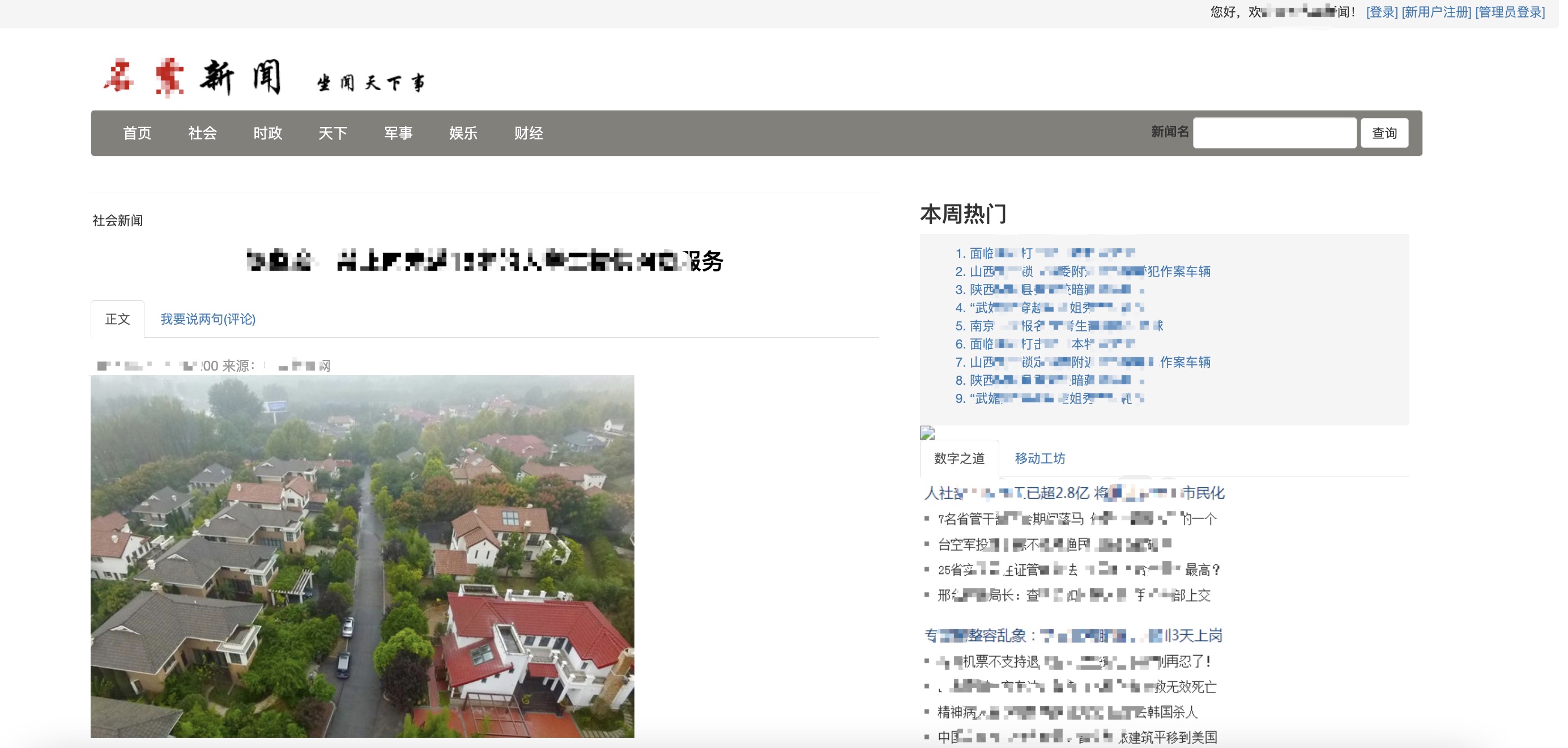Click the 本周热门 heading

coord(964,214)
